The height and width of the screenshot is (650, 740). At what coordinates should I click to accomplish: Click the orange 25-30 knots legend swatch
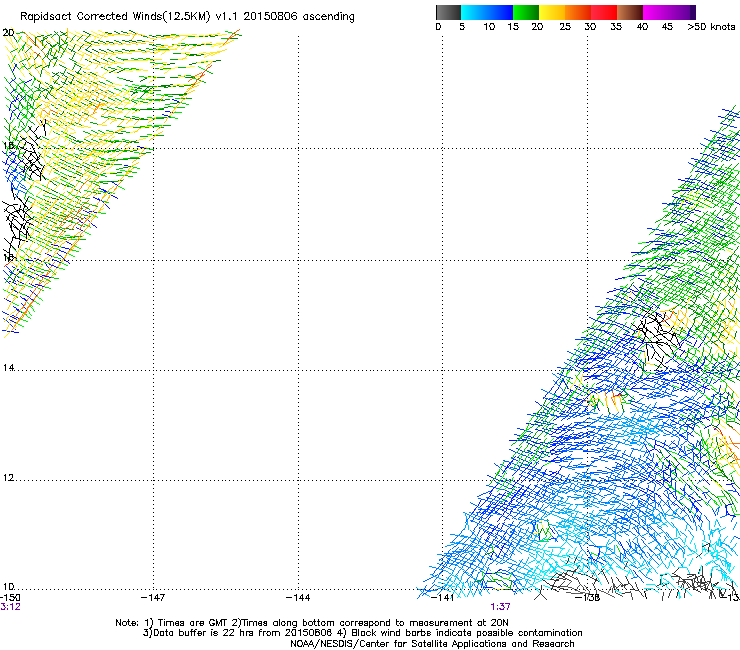[578, 12]
